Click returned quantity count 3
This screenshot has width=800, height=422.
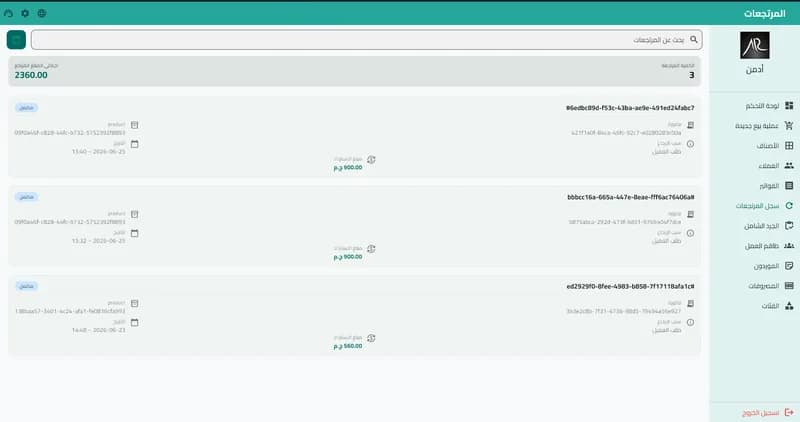pos(691,75)
